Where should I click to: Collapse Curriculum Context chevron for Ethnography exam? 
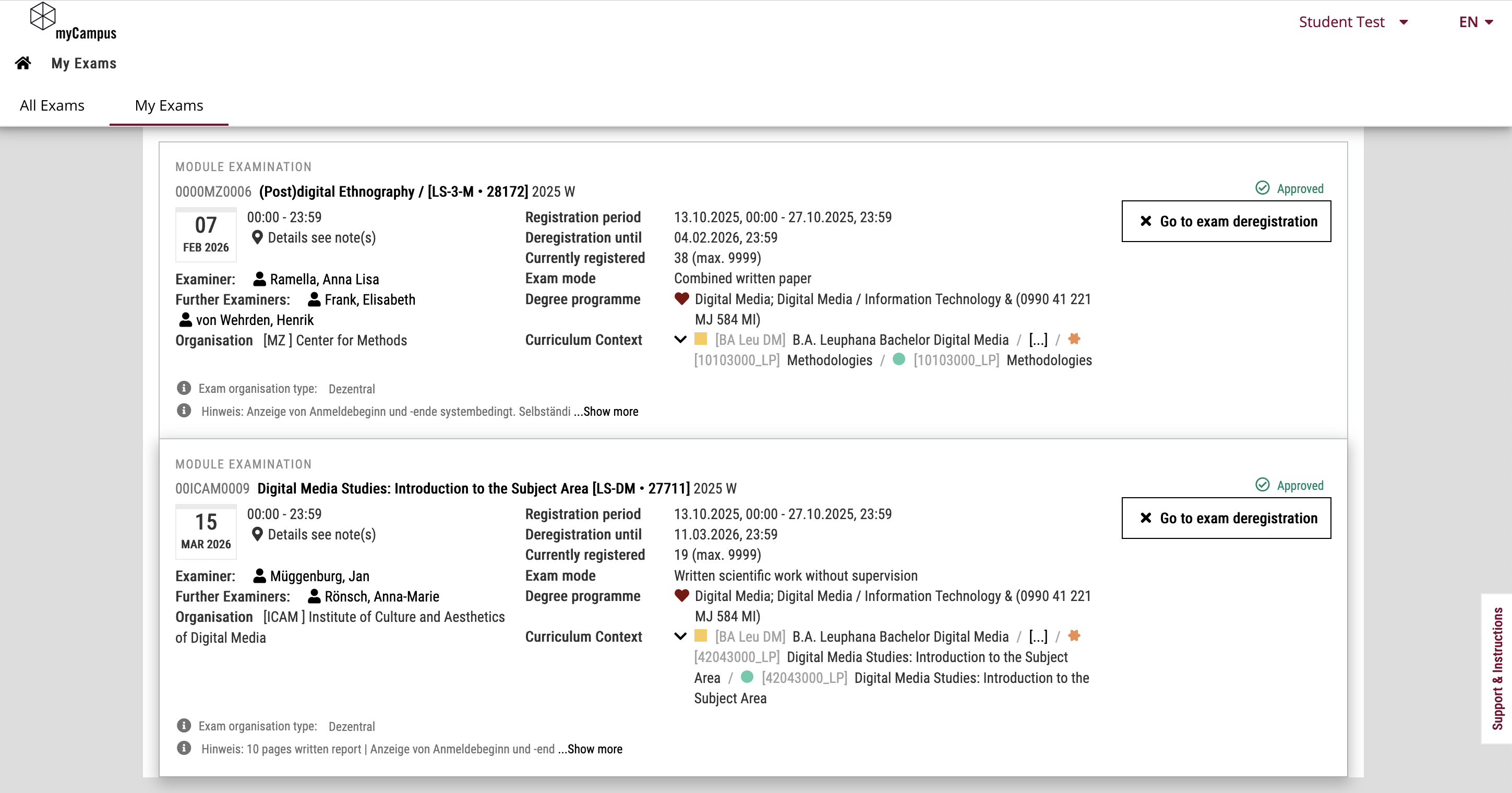point(680,339)
